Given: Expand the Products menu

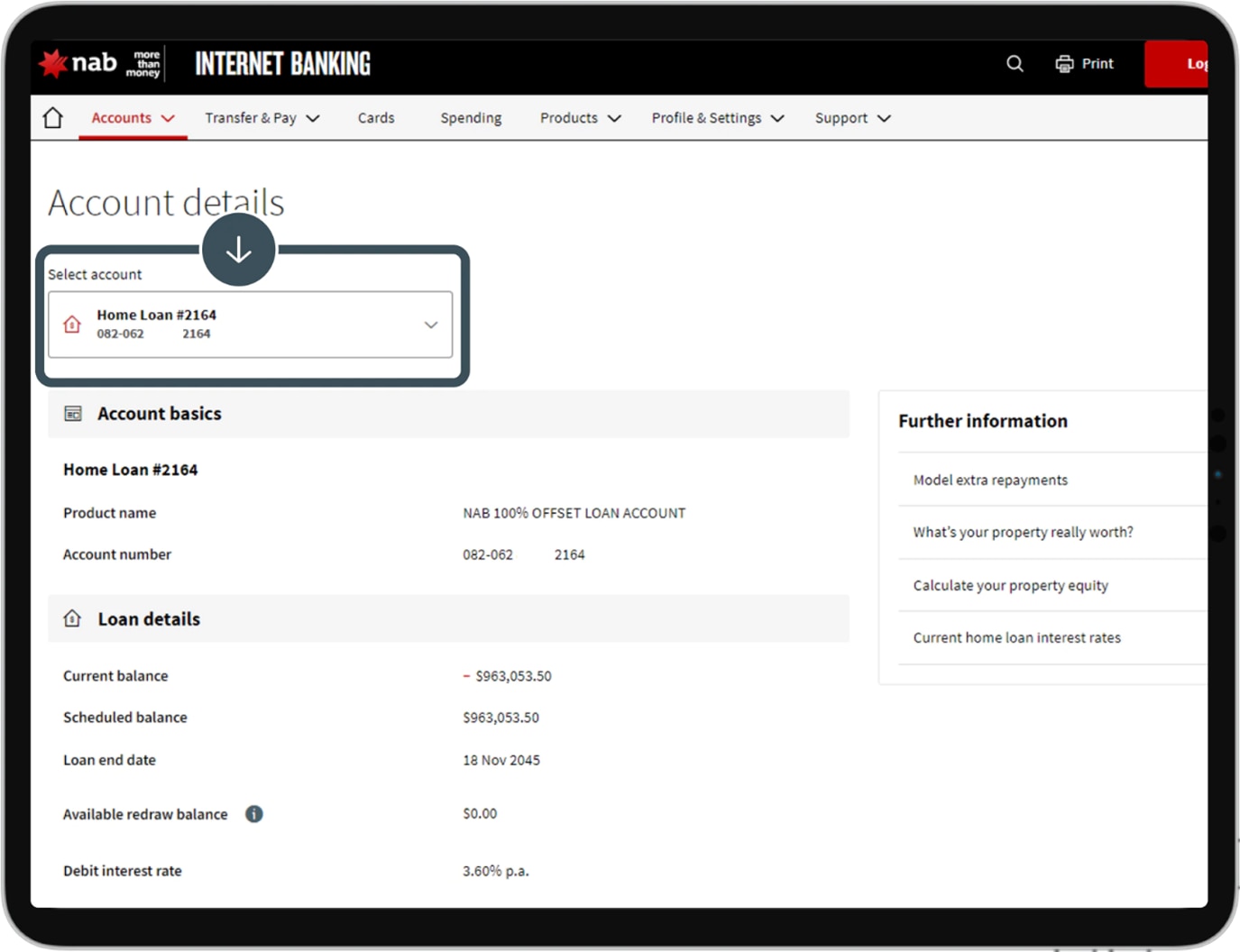Looking at the screenshot, I should [580, 118].
